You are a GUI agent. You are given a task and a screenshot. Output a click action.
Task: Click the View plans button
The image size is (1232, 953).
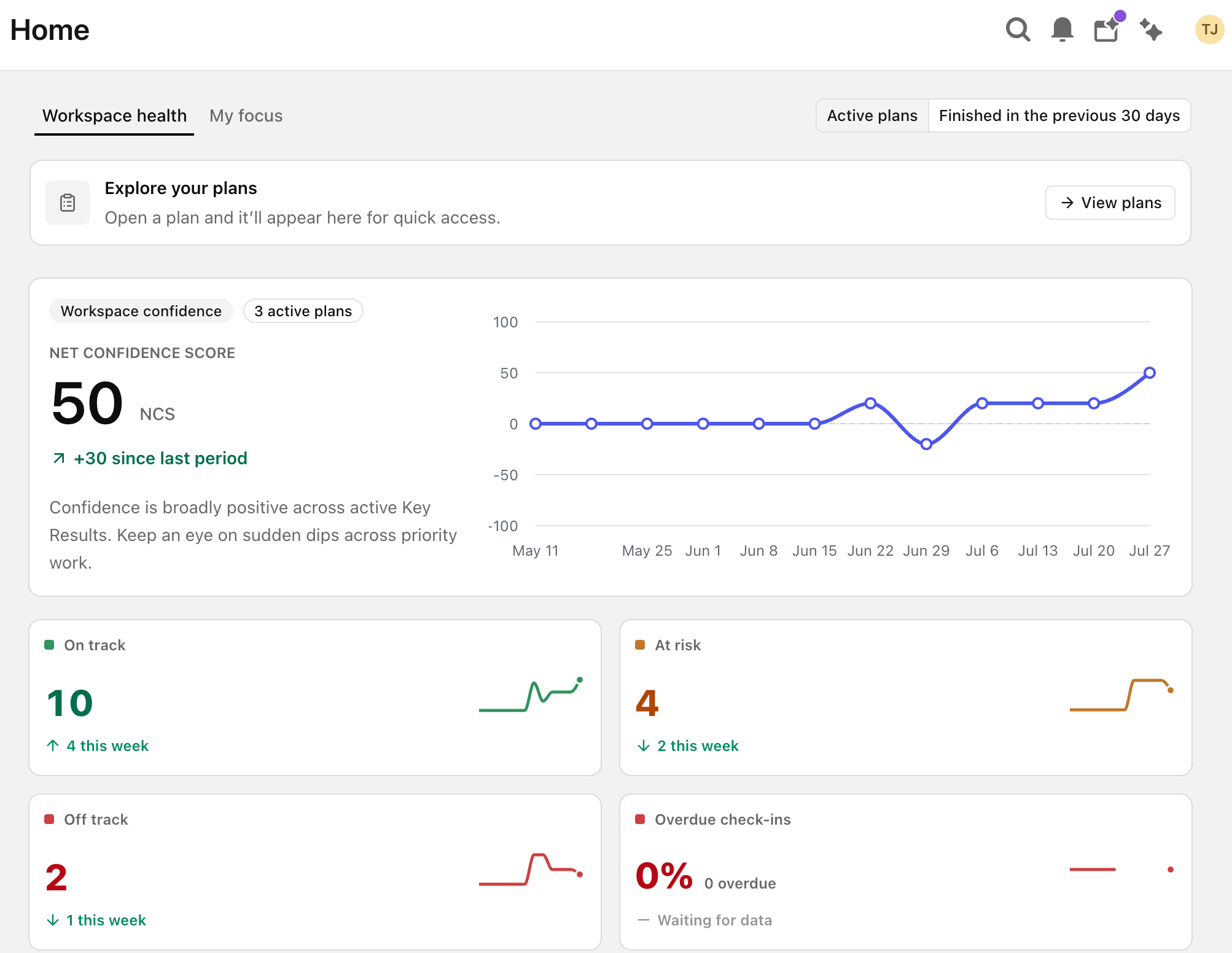(x=1110, y=203)
